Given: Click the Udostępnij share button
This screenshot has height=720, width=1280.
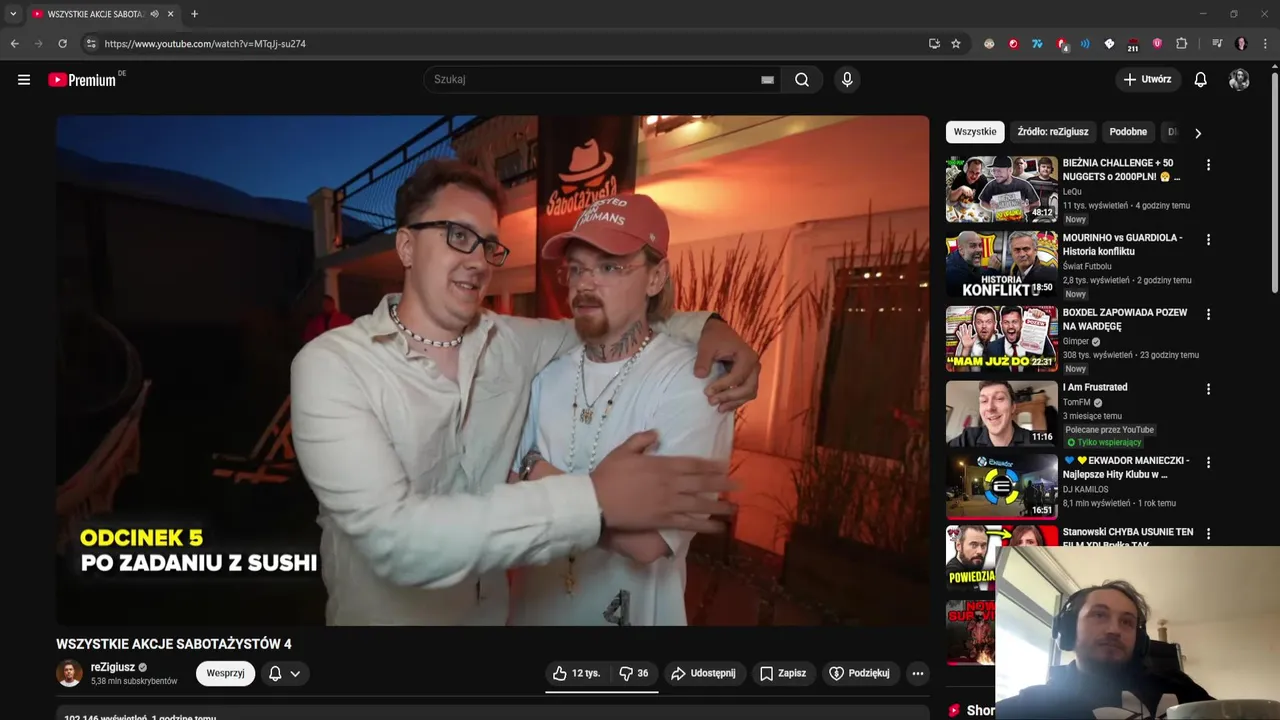Looking at the screenshot, I should (x=703, y=673).
